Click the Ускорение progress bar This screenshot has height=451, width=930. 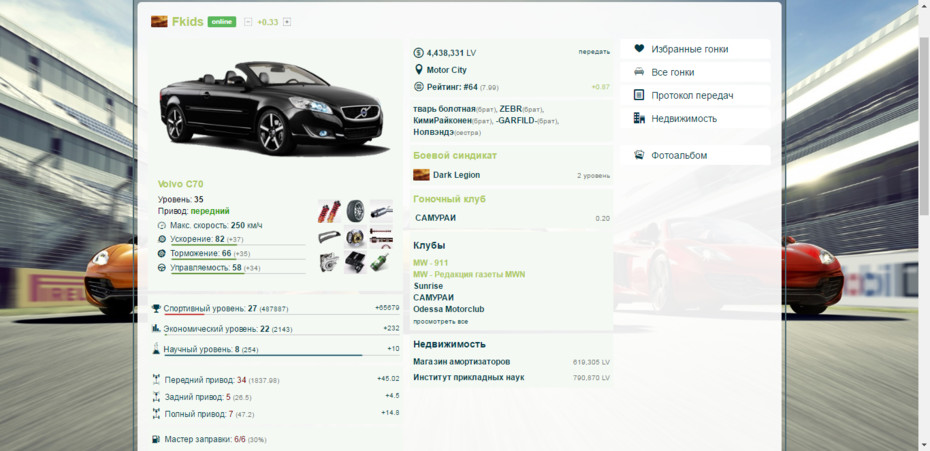pyautogui.click(x=238, y=244)
